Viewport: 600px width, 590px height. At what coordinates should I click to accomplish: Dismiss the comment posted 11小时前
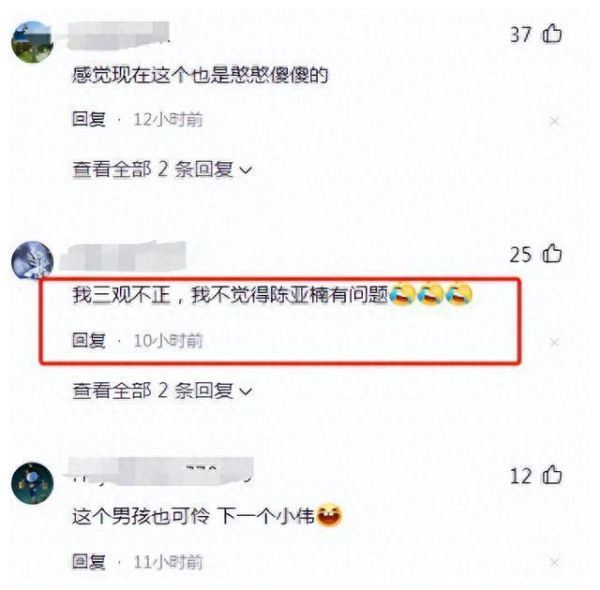(x=554, y=562)
